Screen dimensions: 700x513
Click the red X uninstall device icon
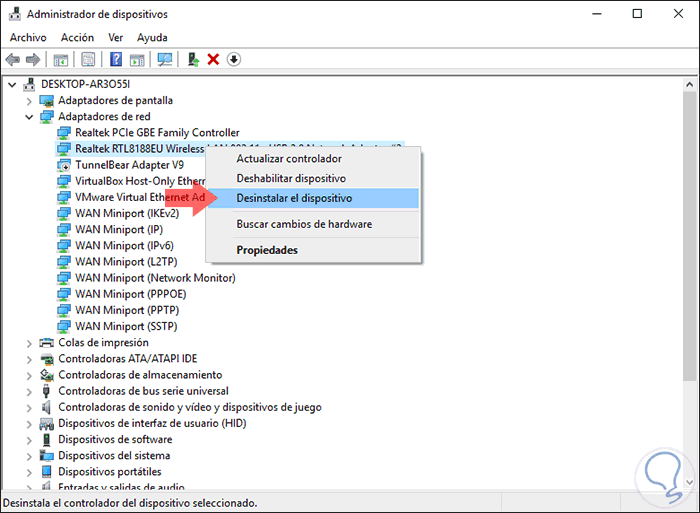[213, 59]
